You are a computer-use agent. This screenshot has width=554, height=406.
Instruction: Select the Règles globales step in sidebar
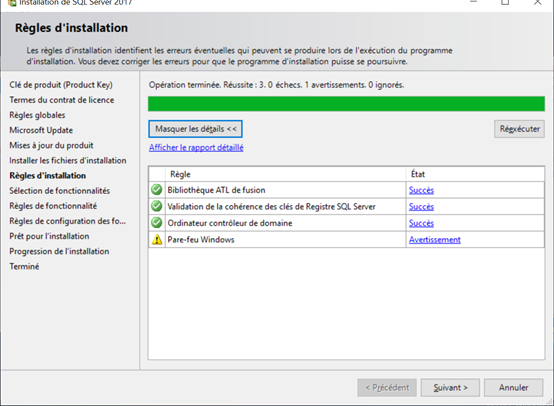37,115
